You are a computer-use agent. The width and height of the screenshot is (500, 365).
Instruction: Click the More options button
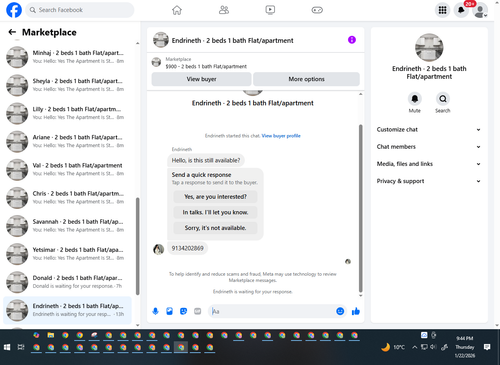pos(306,79)
